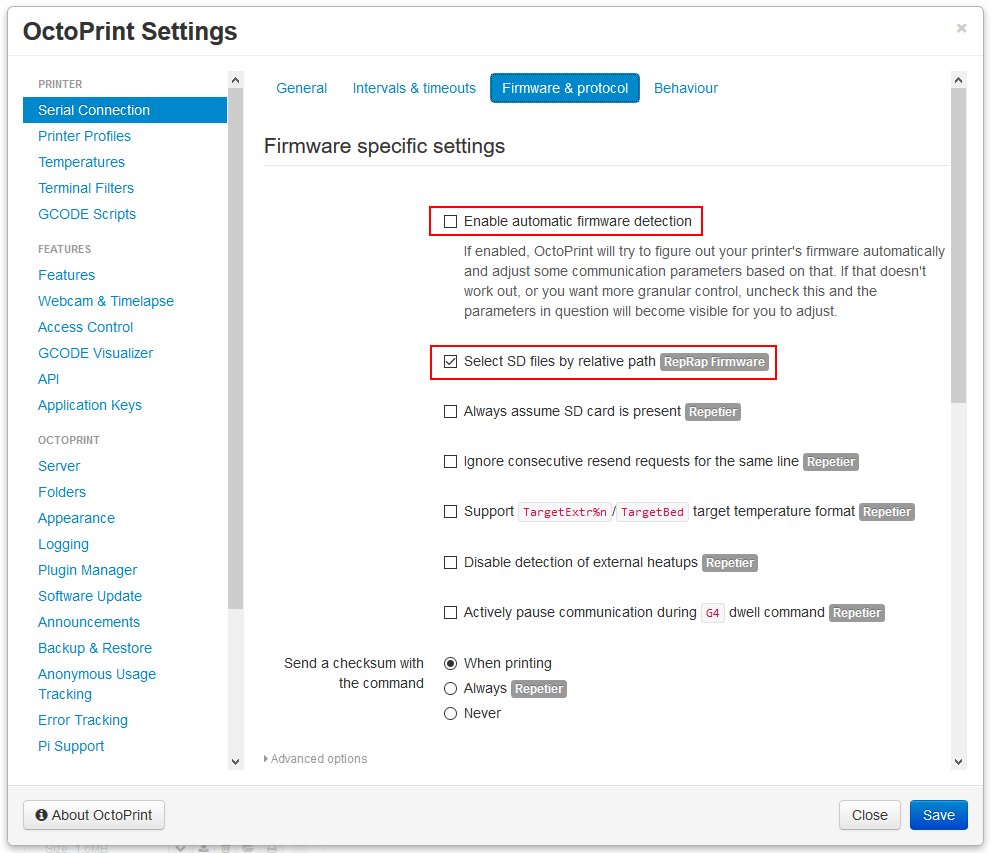Open the Plugin Manager settings

(89, 569)
